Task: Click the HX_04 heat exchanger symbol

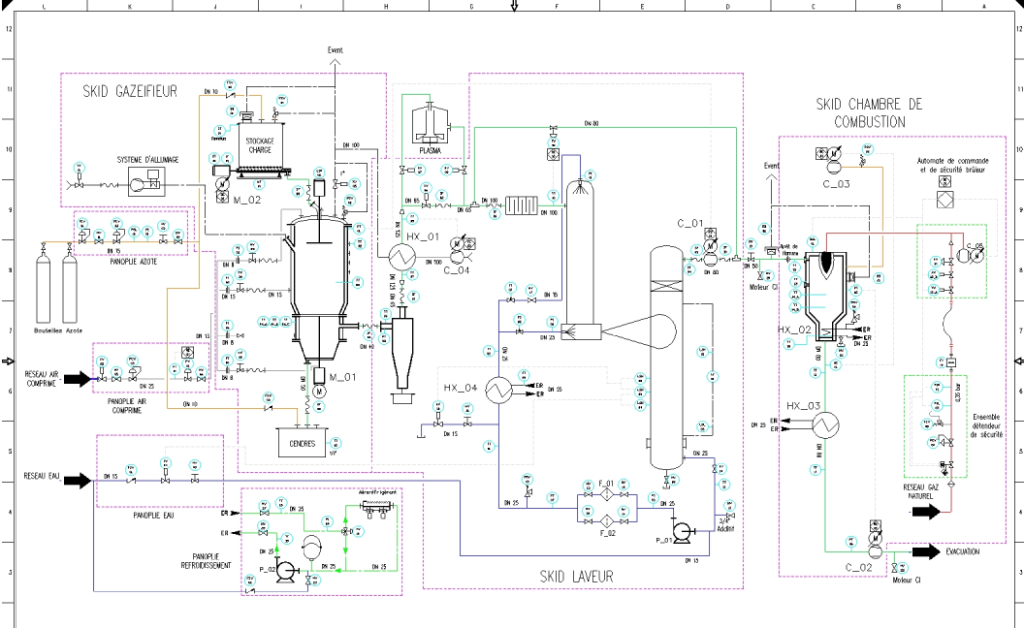Action: point(498,392)
